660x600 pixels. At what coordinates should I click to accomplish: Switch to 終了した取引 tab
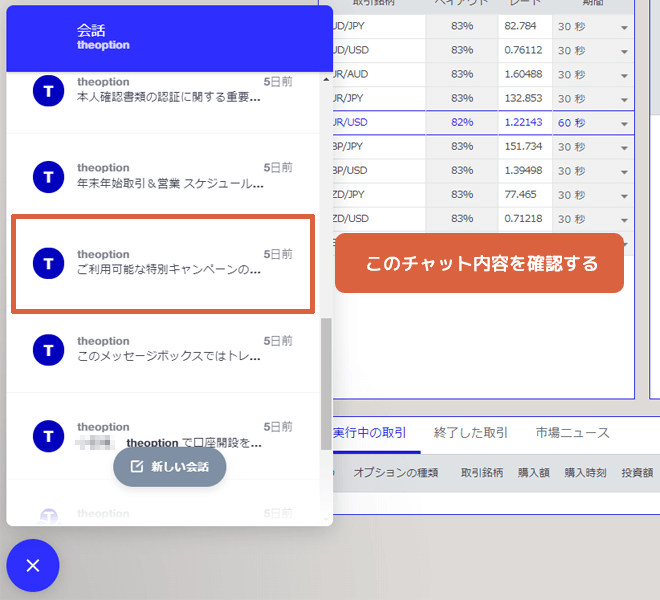(x=471, y=433)
